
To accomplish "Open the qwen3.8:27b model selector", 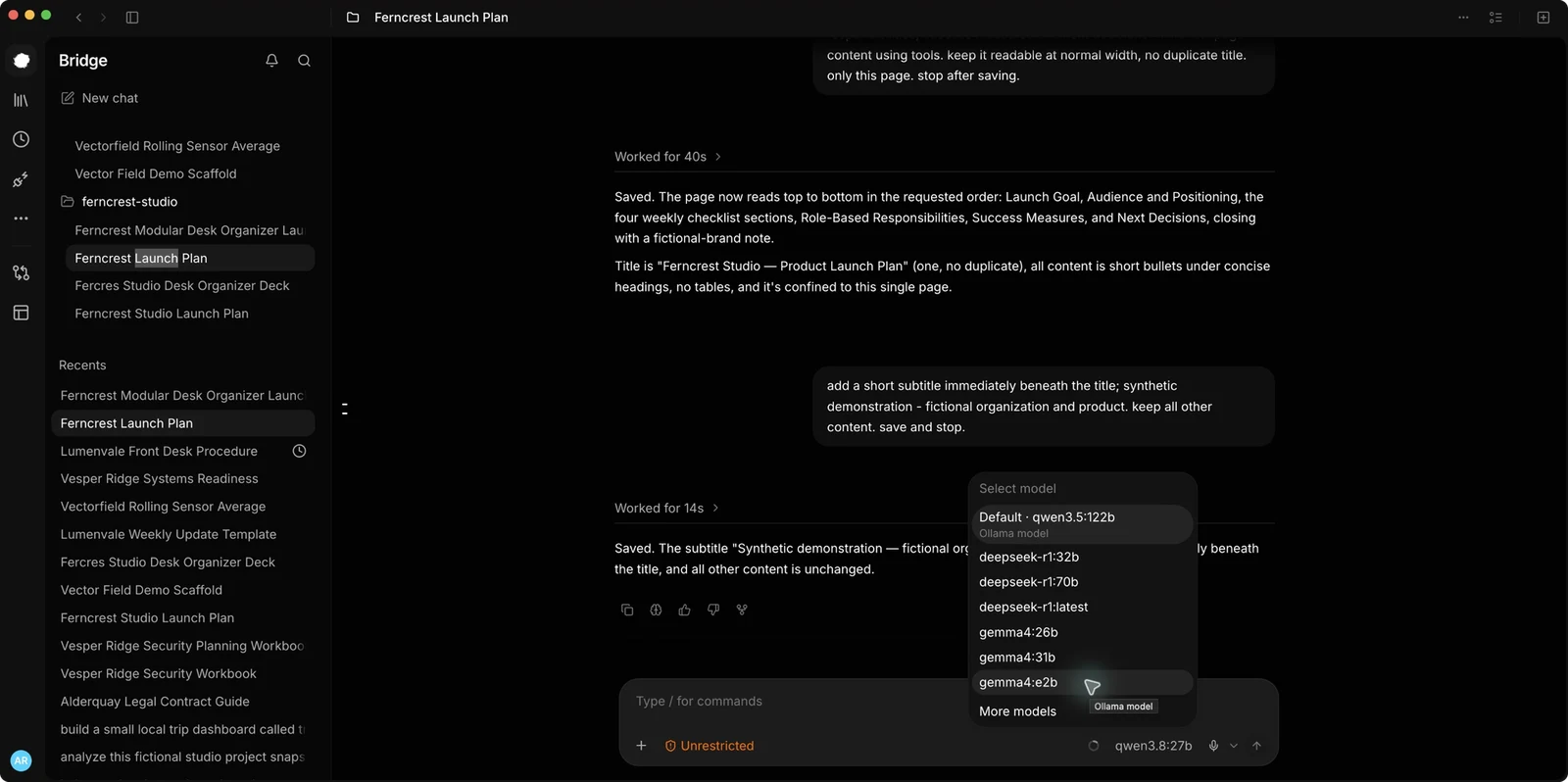I will point(1153,746).
